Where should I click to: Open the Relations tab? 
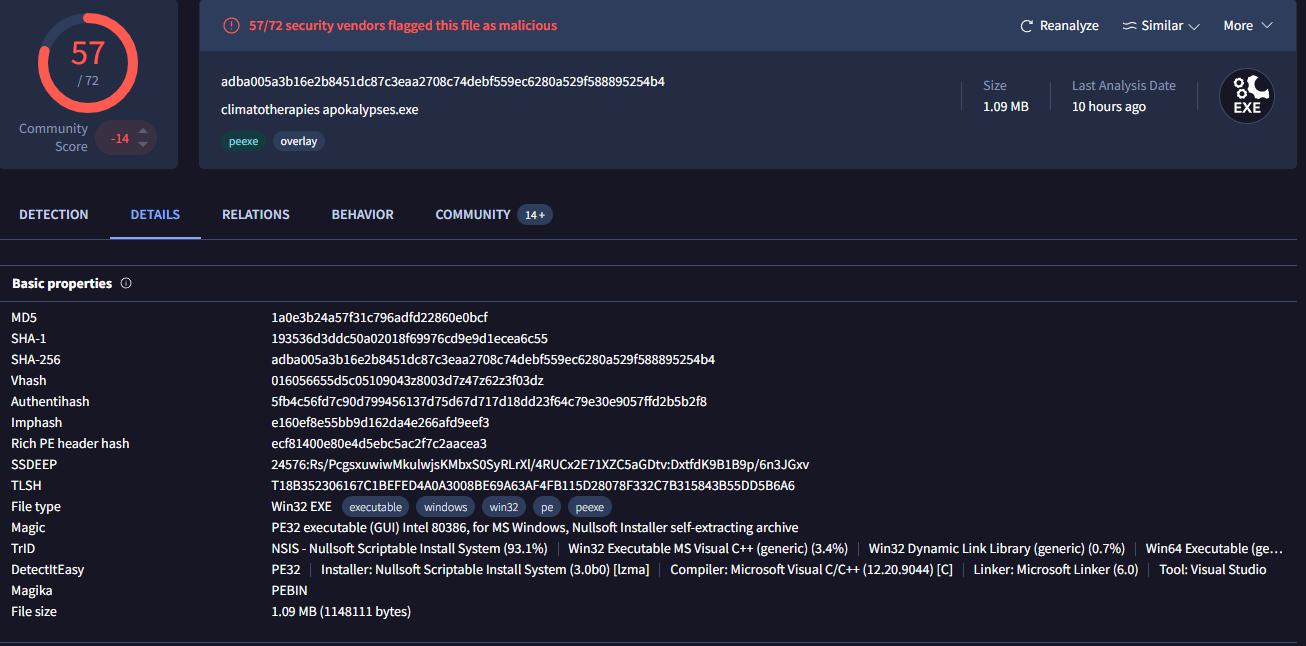[x=256, y=215]
